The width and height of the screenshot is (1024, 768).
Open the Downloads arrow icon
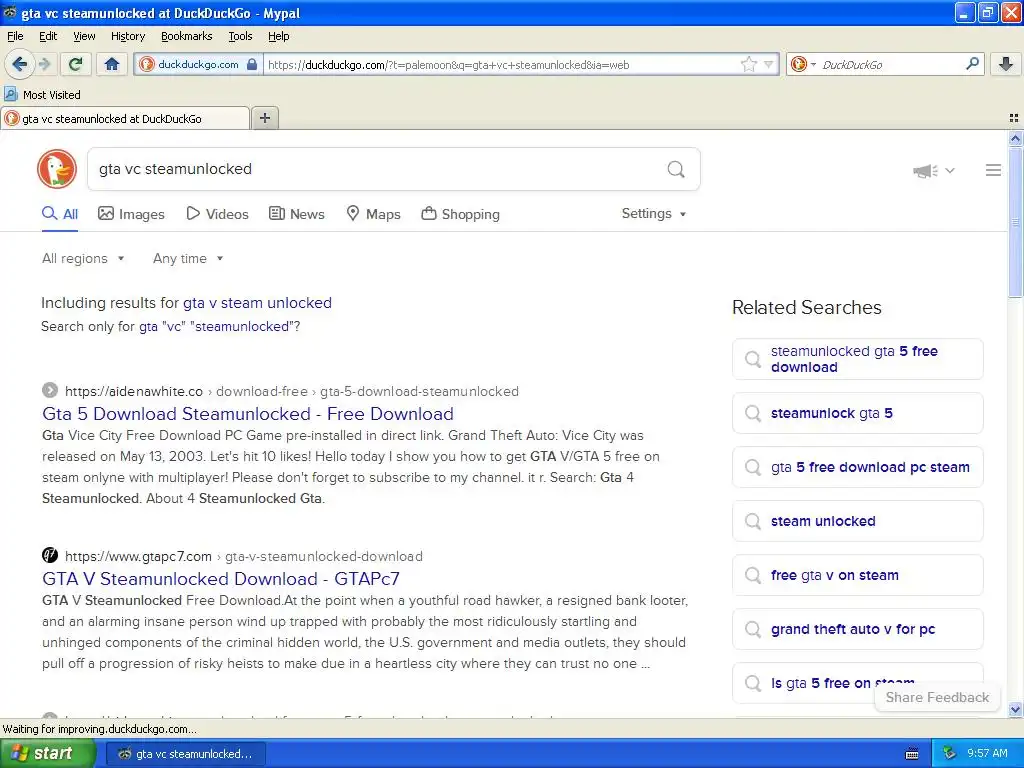pyautogui.click(x=1006, y=64)
